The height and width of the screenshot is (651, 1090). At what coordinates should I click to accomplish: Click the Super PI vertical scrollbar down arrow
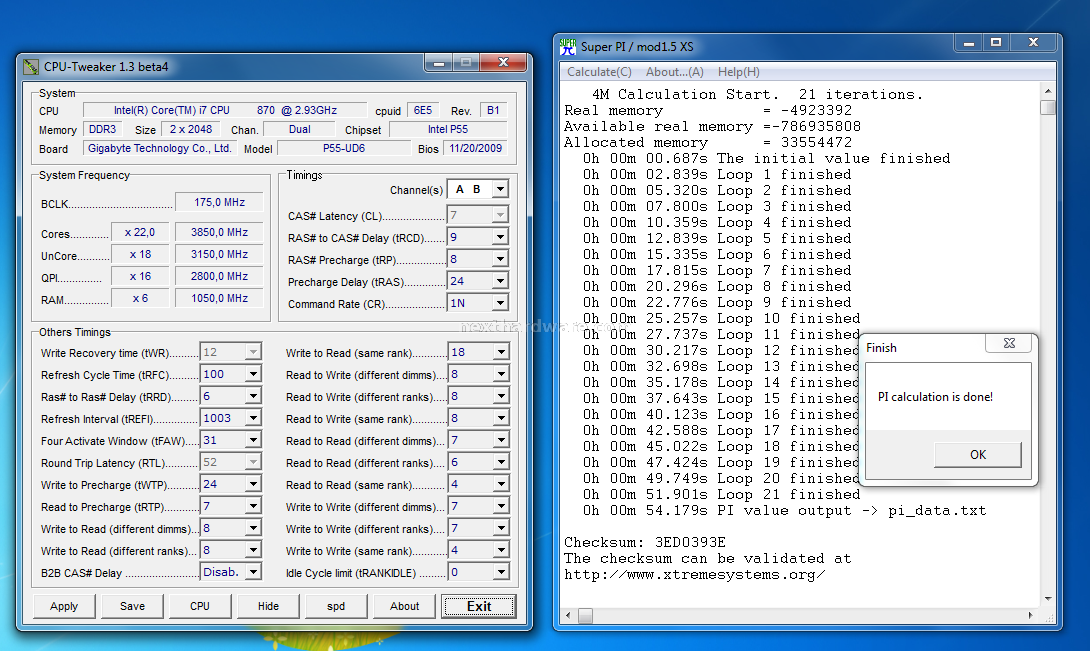click(x=1048, y=599)
